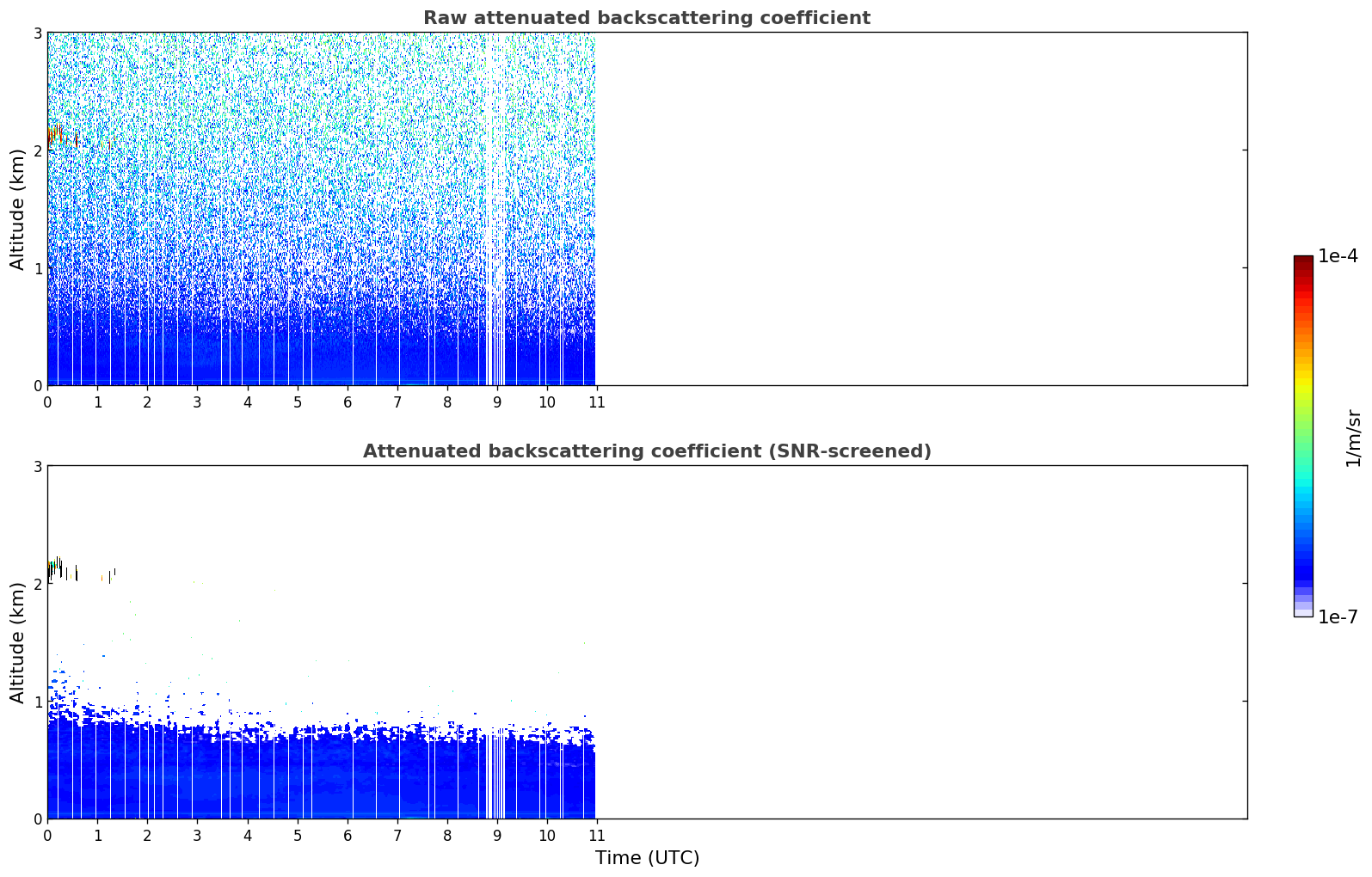The image size is (1372, 877).
Task: Click the '1e-7' colorbar minimum label
Action: click(1338, 616)
